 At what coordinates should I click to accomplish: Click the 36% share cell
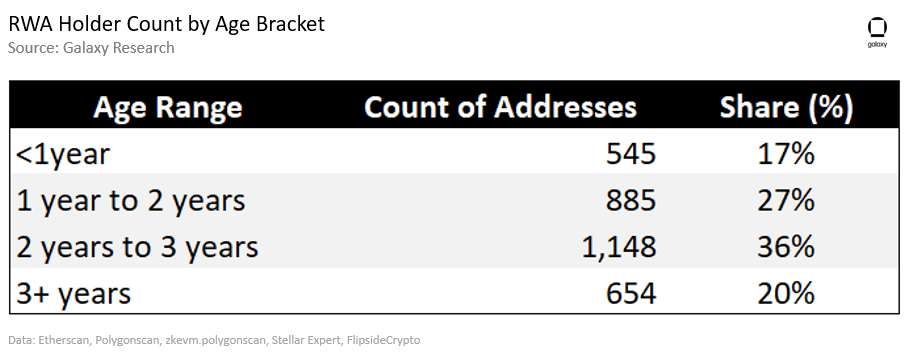click(786, 247)
